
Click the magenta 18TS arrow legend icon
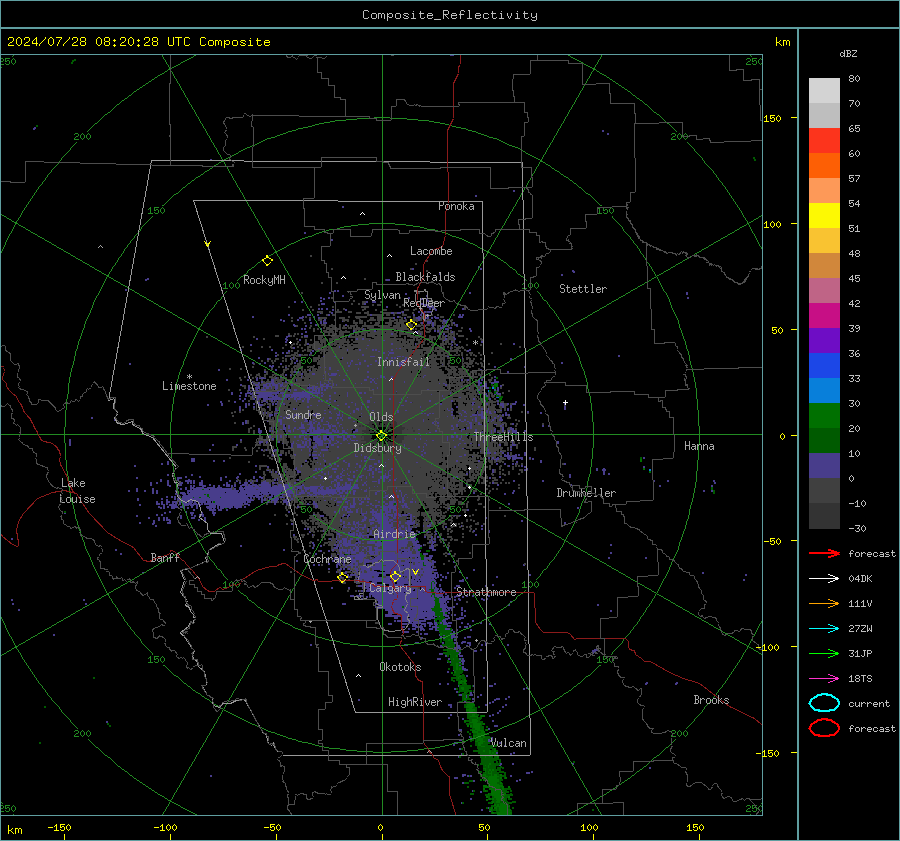coord(824,679)
